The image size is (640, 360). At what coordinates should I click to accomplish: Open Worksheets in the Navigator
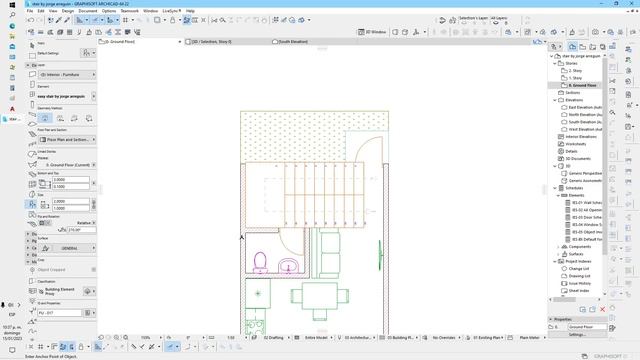[x=576, y=144]
